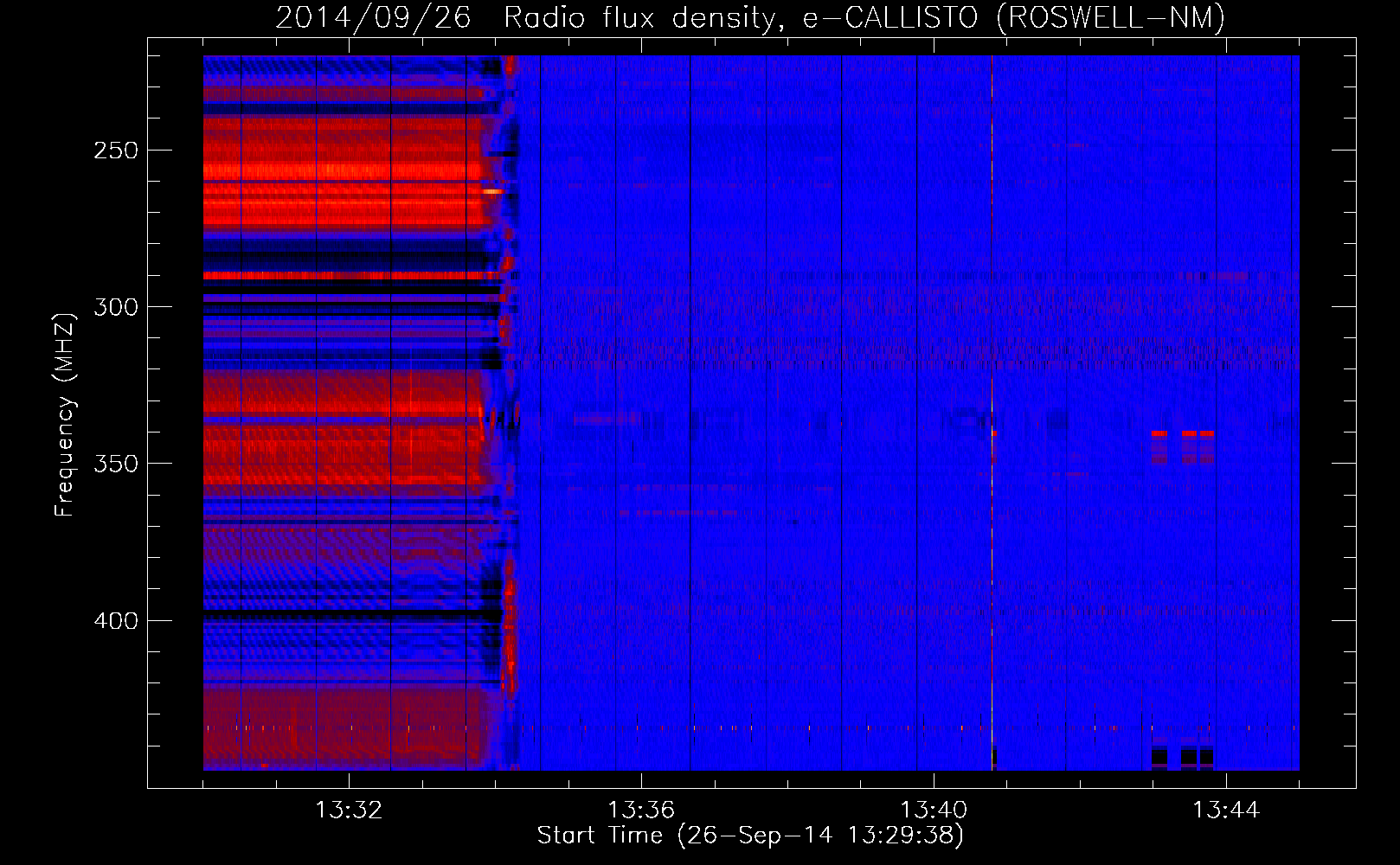Click the 250 frequency tick label
1400x865 pixels.
tap(116, 151)
